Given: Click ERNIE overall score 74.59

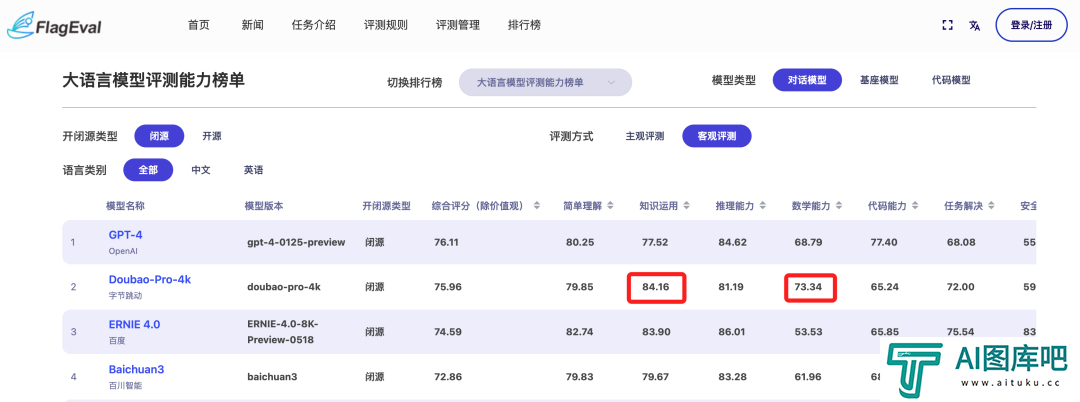Looking at the screenshot, I should point(448,332).
